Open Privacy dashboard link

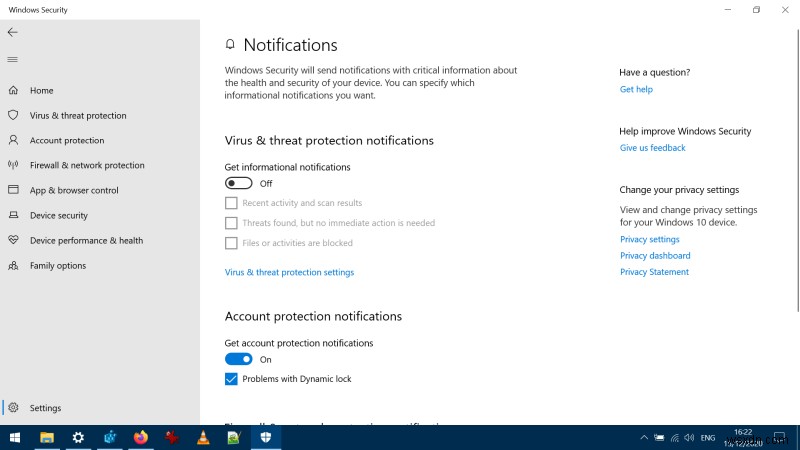point(655,256)
